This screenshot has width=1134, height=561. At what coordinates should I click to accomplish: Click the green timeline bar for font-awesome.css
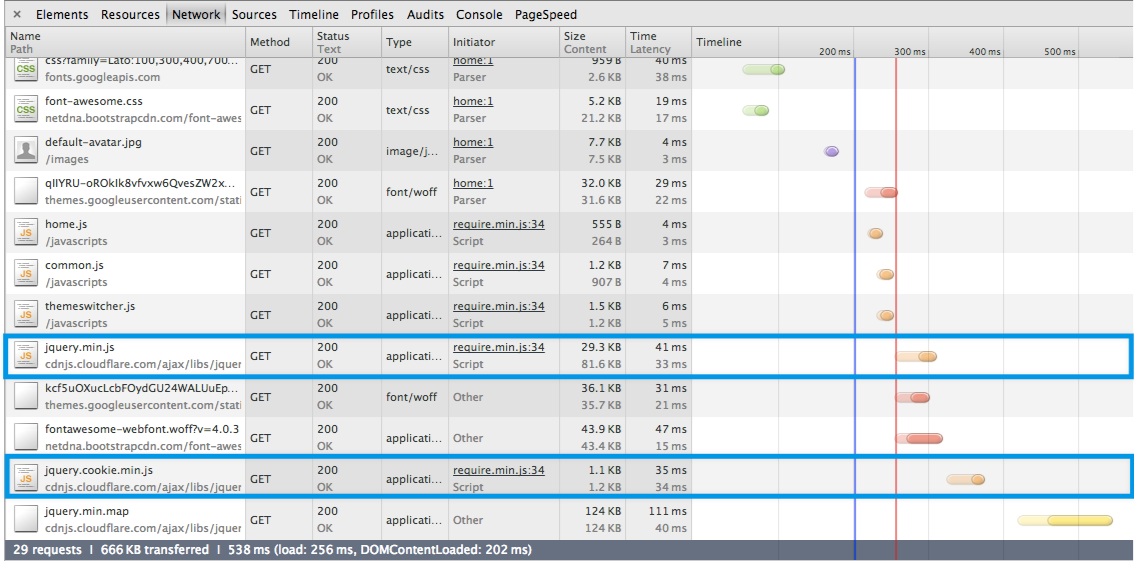tap(756, 111)
